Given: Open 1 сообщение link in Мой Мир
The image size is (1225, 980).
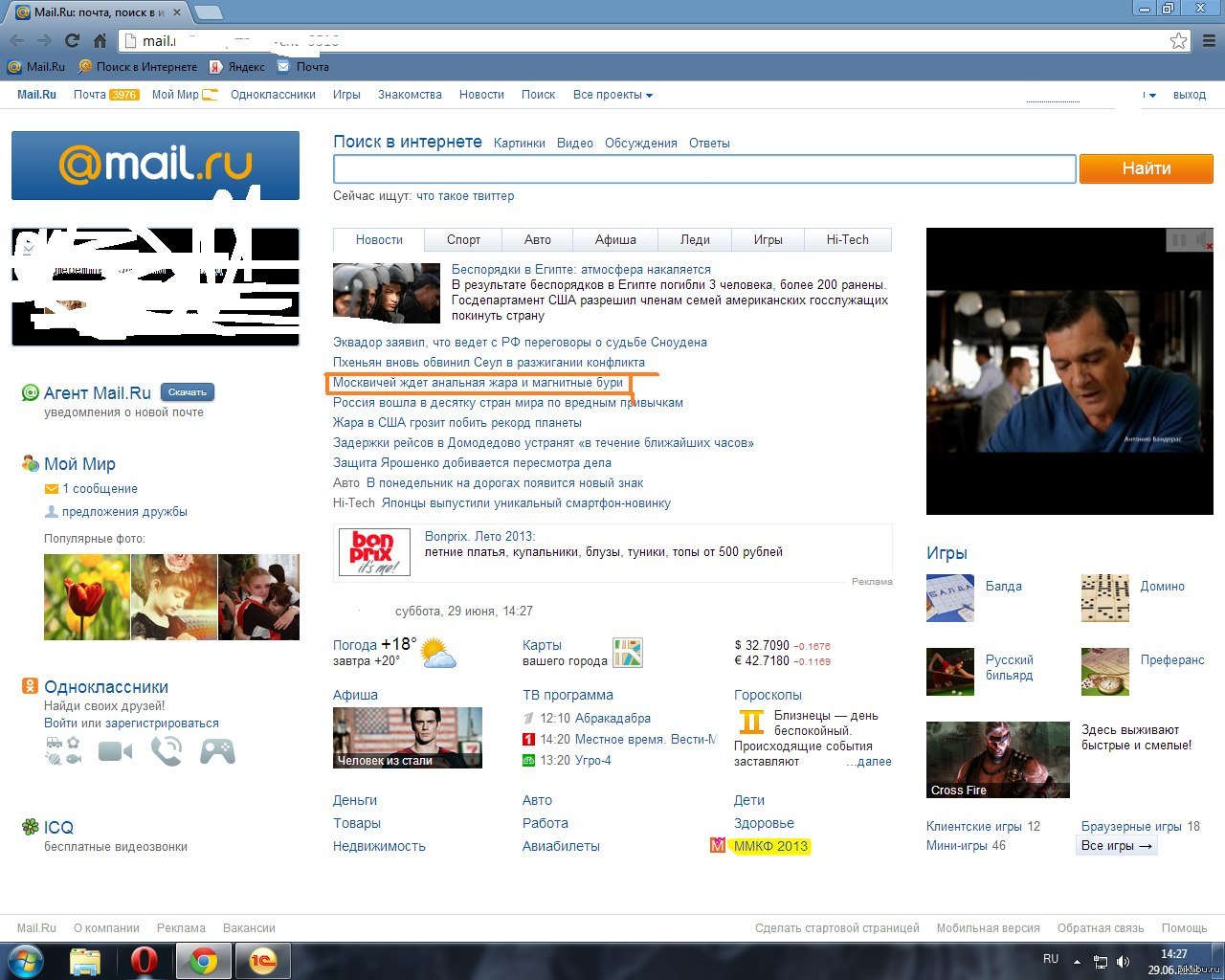Looking at the screenshot, I should (x=100, y=489).
